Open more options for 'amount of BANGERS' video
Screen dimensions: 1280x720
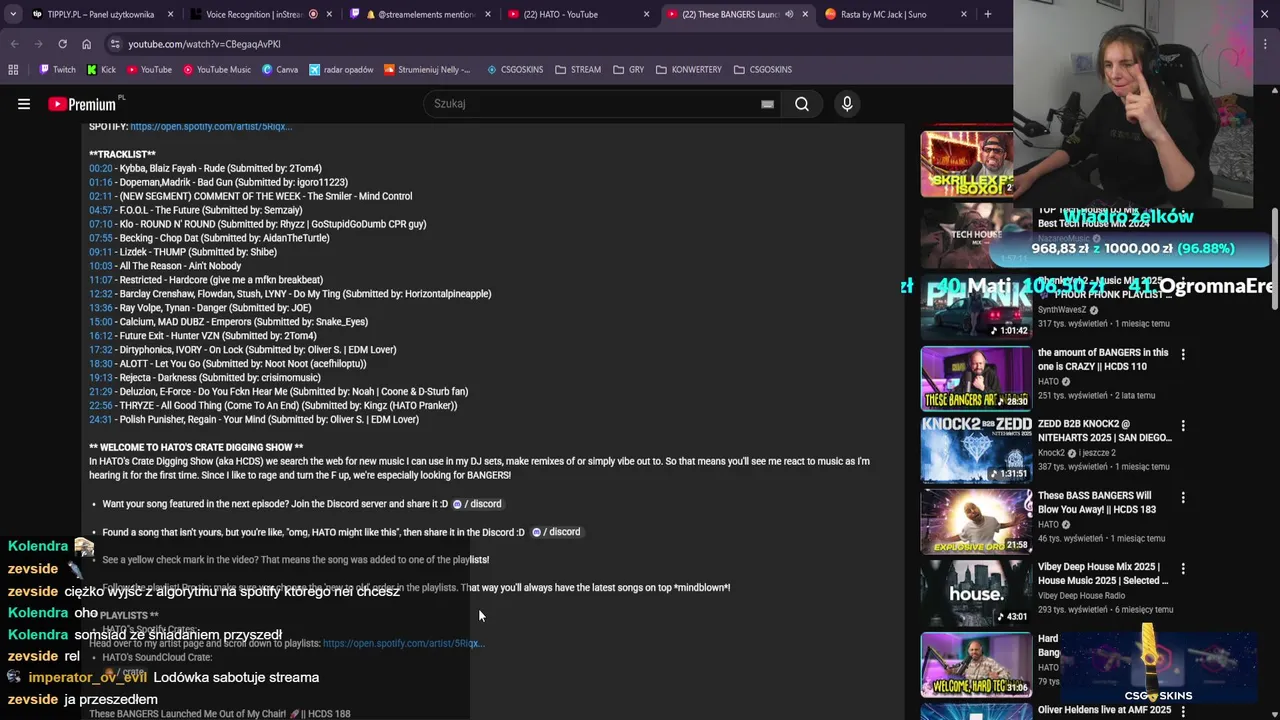tap(1183, 354)
